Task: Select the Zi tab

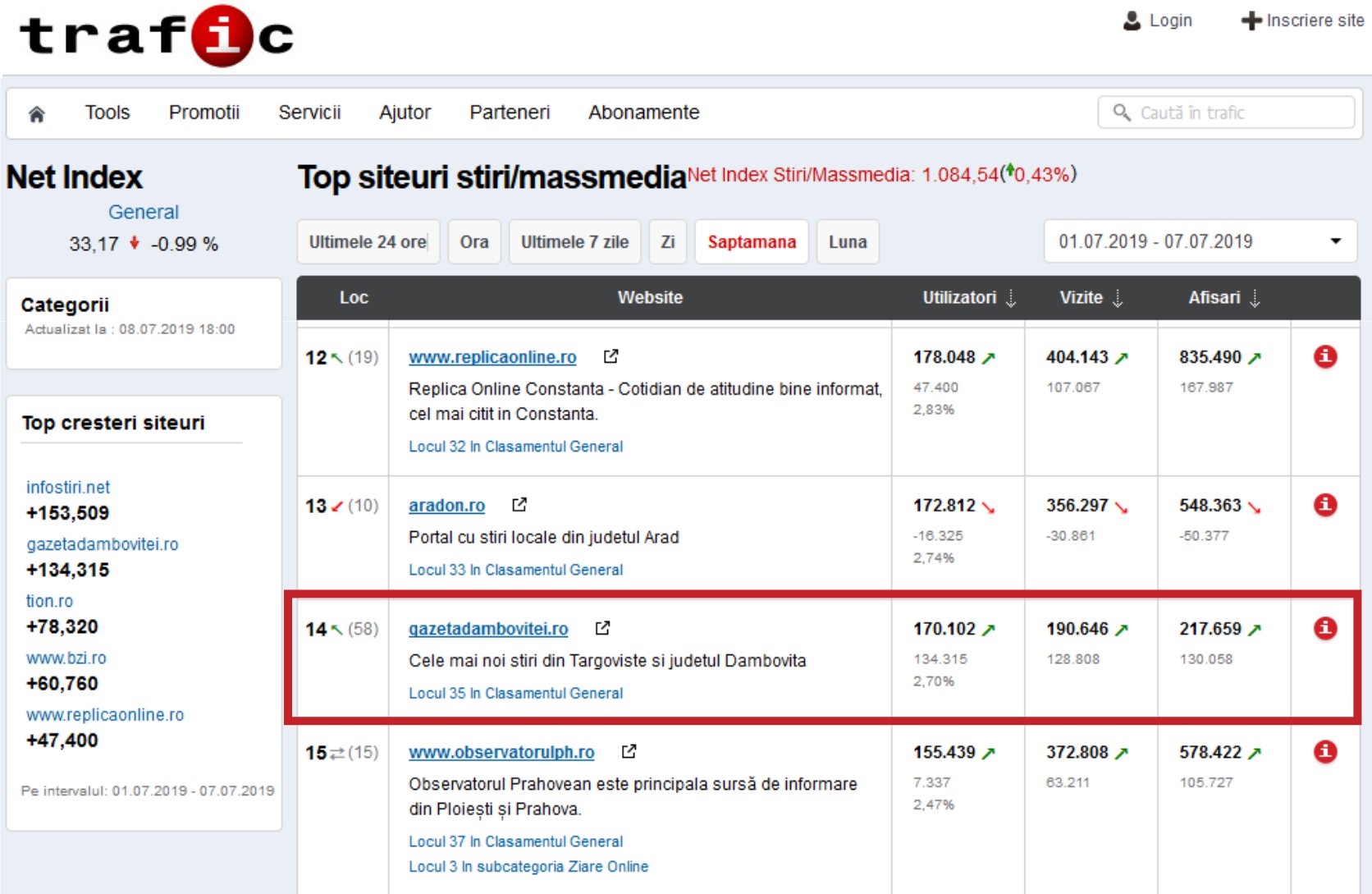Action: coord(668,242)
